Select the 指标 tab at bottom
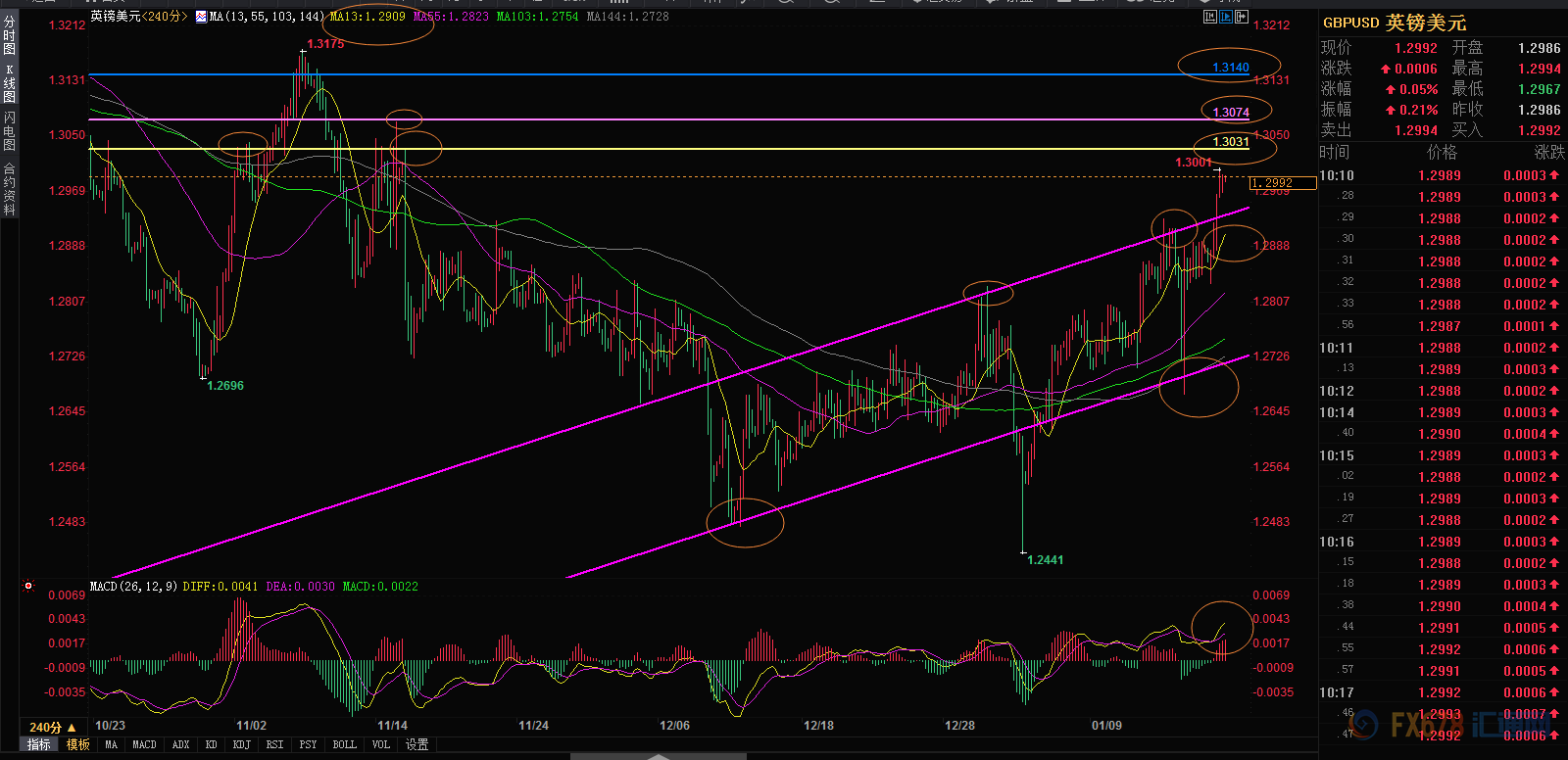 [x=39, y=744]
